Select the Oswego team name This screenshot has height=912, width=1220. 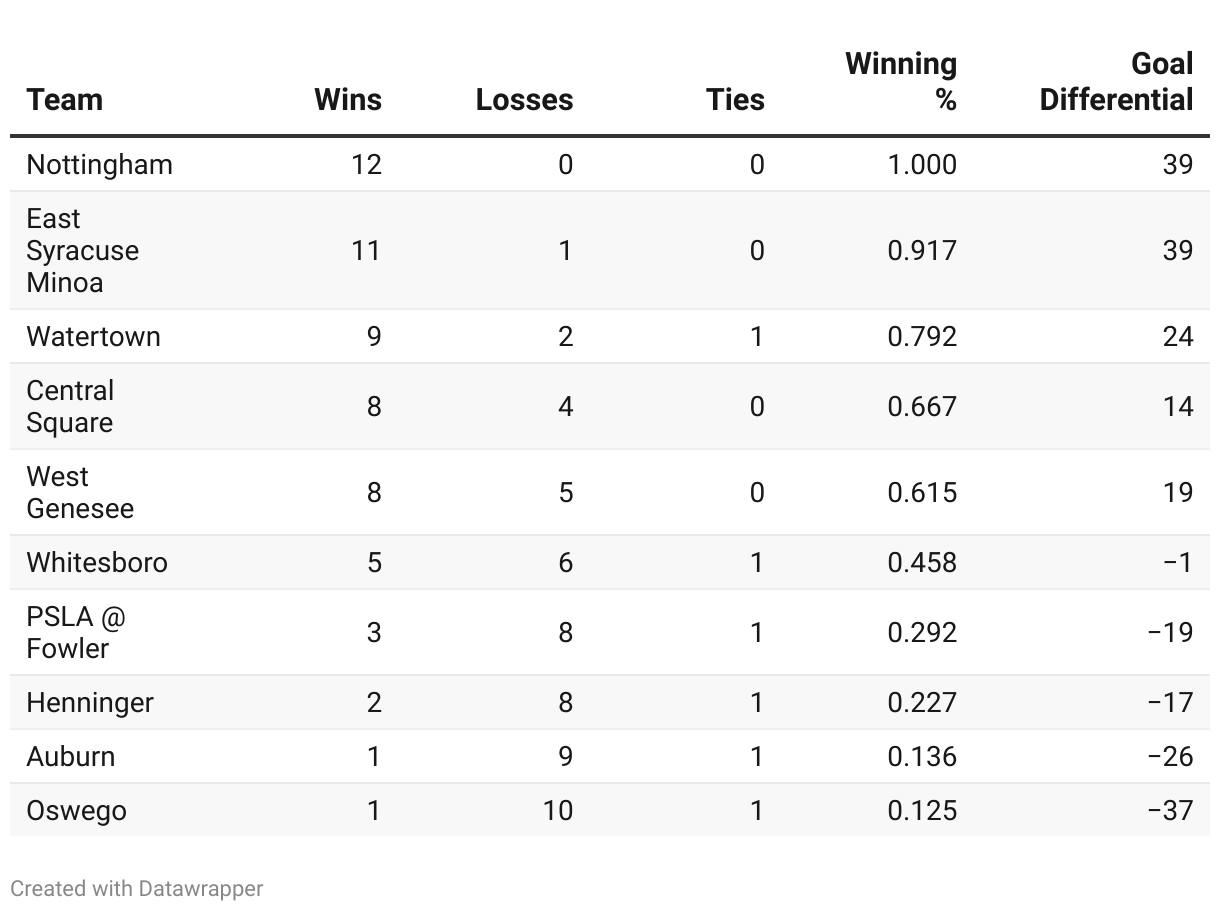76,810
